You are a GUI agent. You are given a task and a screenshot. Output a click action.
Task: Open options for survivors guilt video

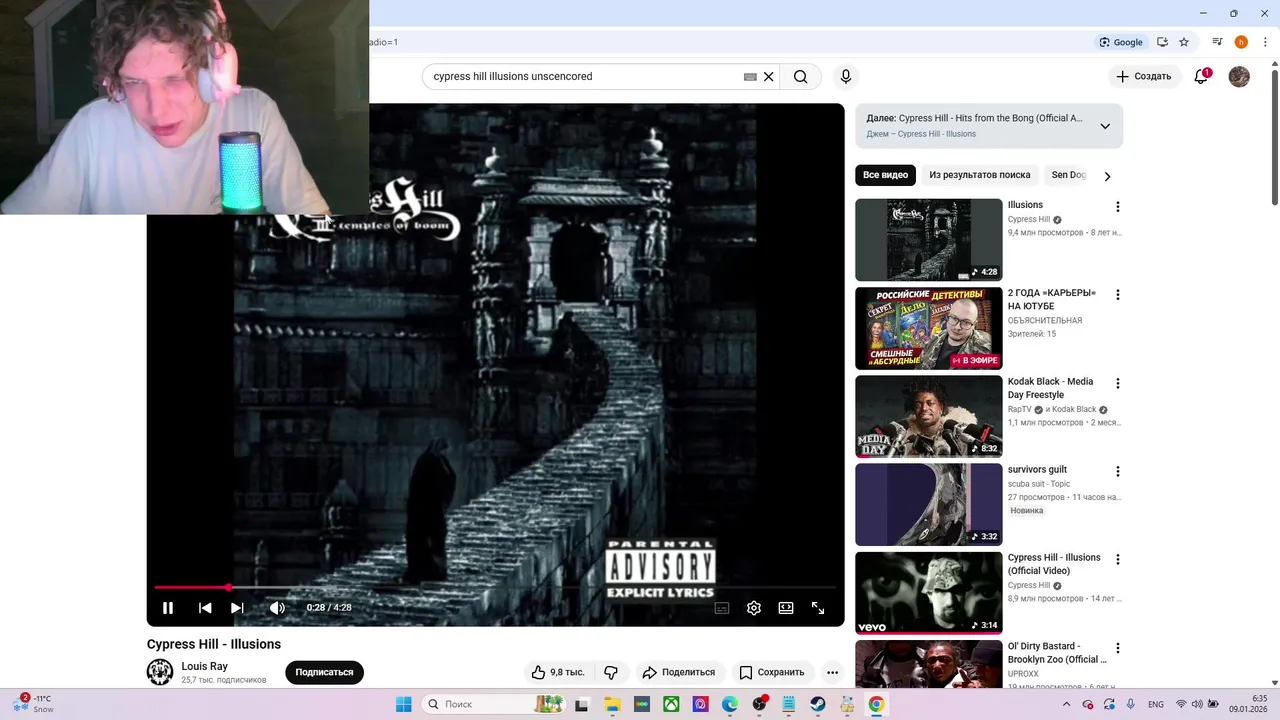coord(1118,471)
